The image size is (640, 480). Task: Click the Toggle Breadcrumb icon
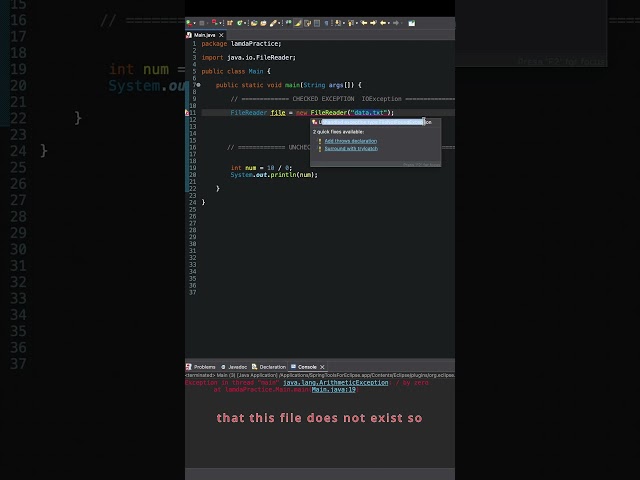coord(289,23)
